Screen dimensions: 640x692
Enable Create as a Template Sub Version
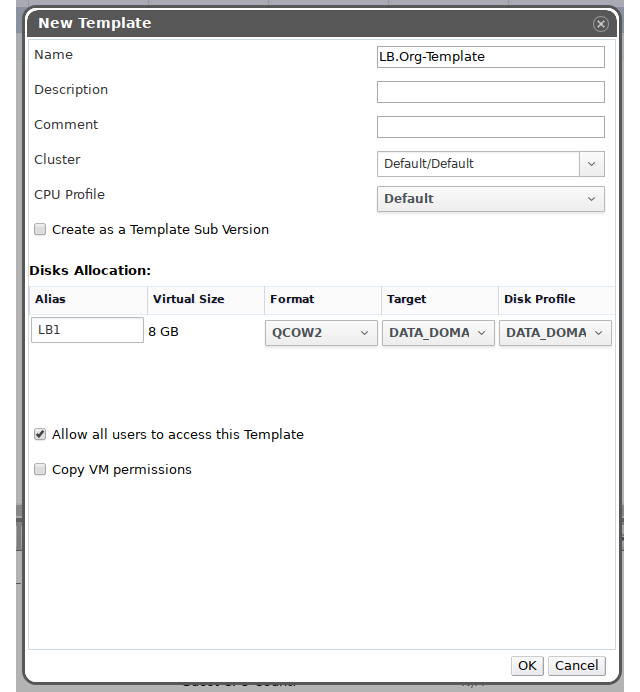pos(40,230)
